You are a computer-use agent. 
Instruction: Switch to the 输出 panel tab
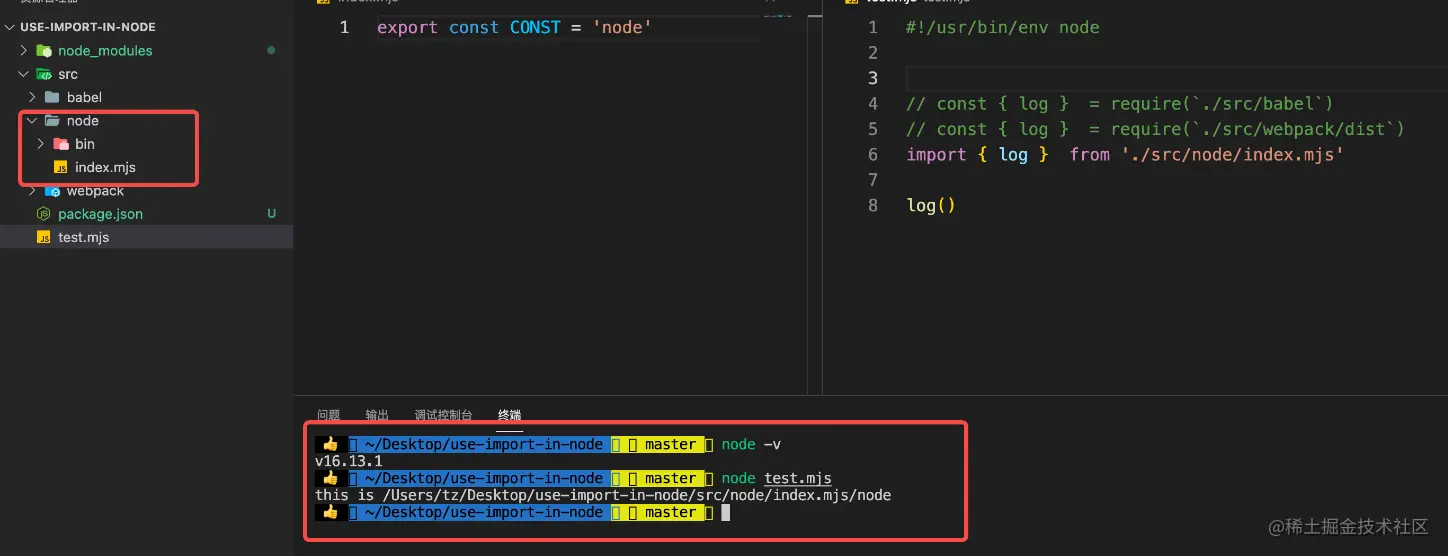(377, 415)
